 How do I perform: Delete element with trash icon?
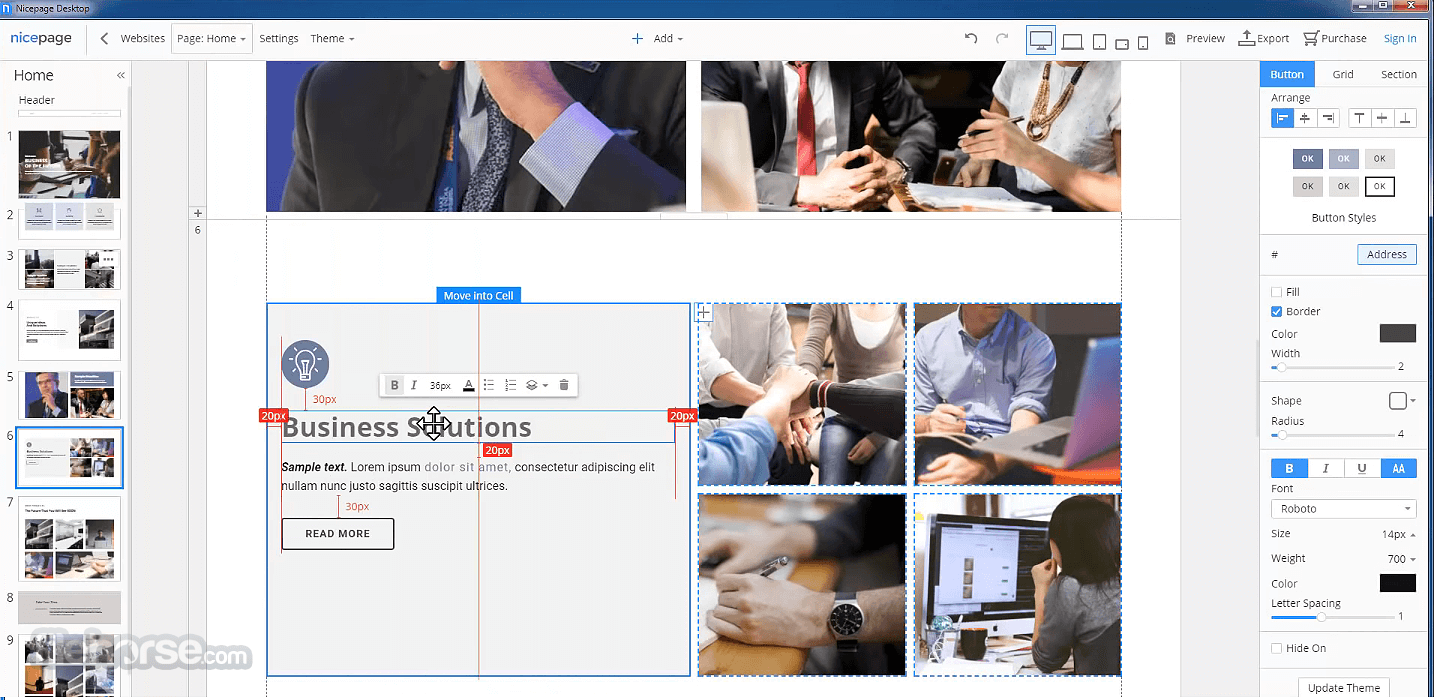click(564, 385)
